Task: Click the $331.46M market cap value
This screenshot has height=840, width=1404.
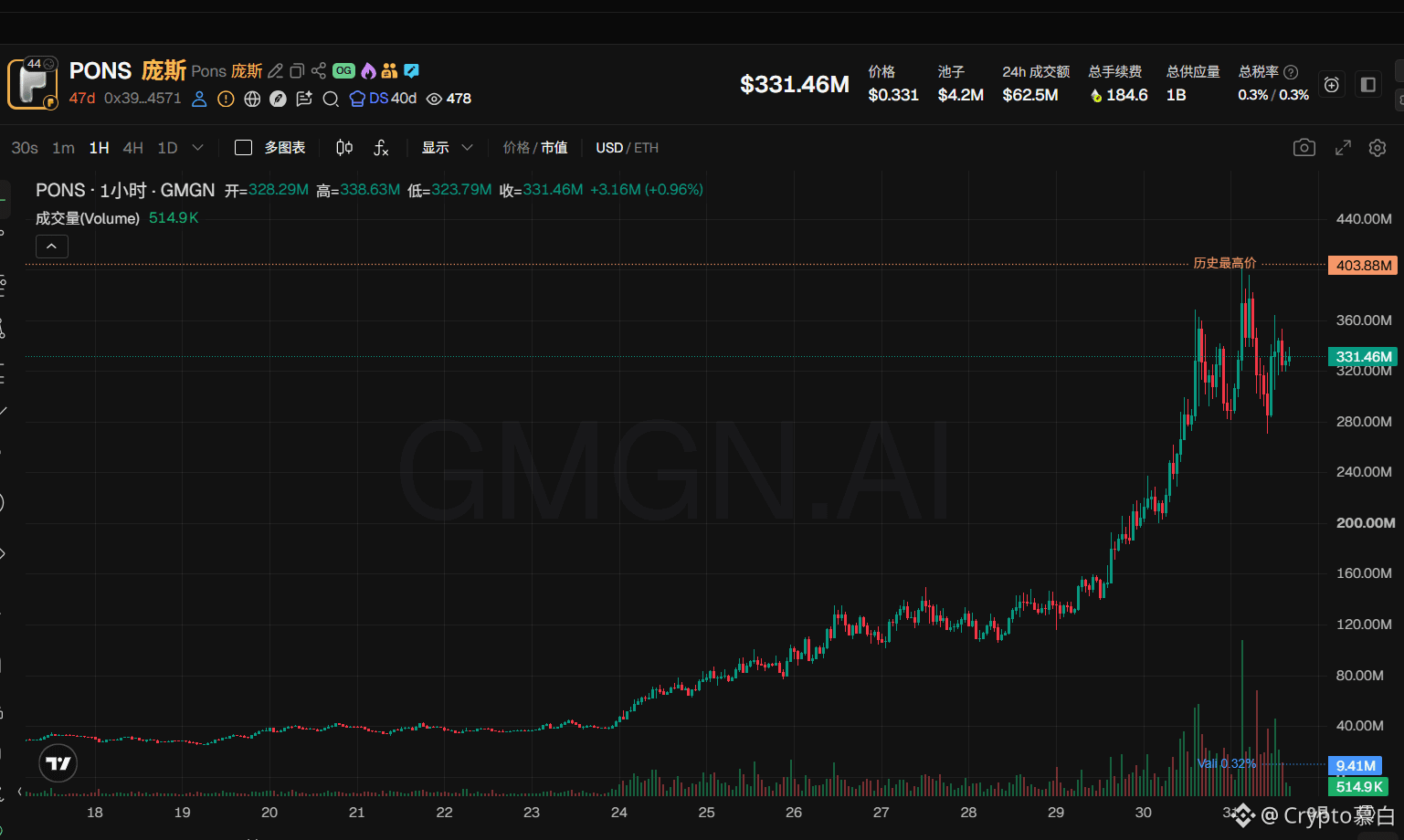Action: (795, 85)
